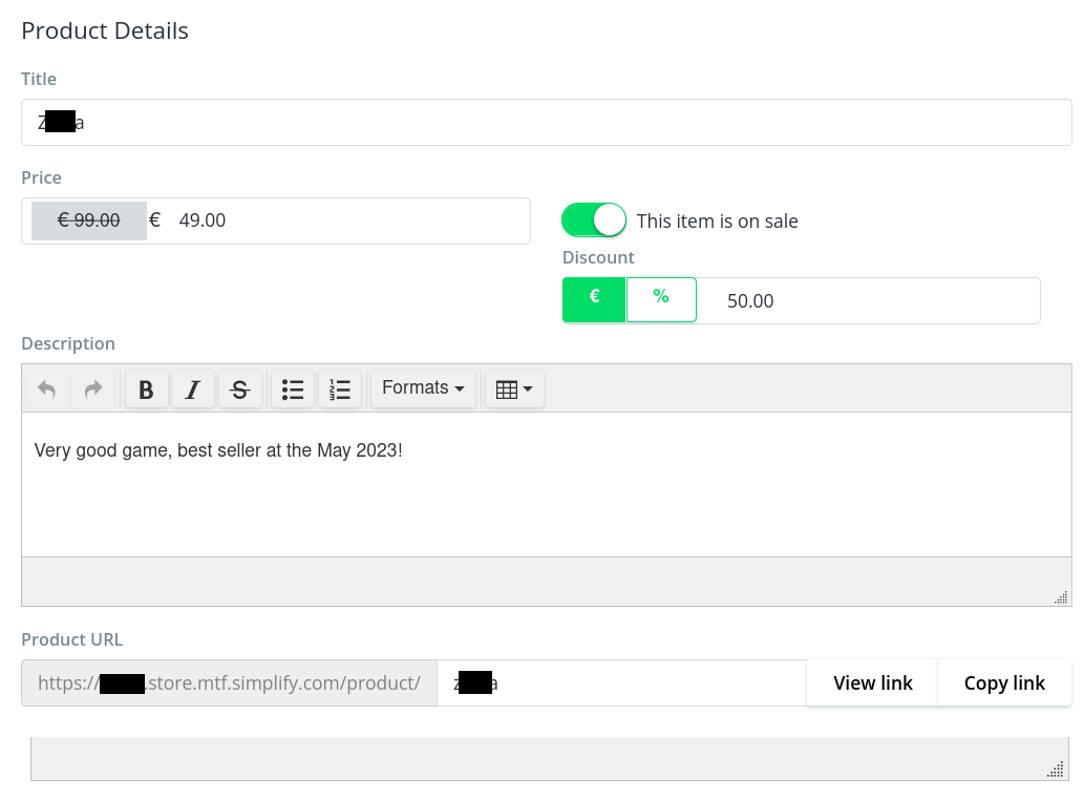Apply Italic formatting in the description editor
The image size is (1084, 800).
(x=192, y=389)
